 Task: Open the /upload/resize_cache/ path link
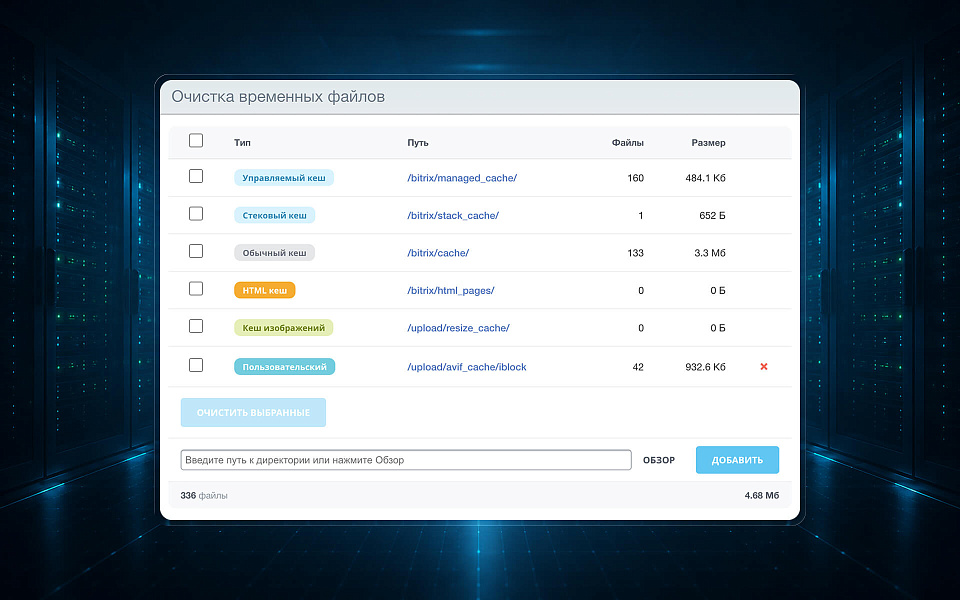tap(459, 328)
